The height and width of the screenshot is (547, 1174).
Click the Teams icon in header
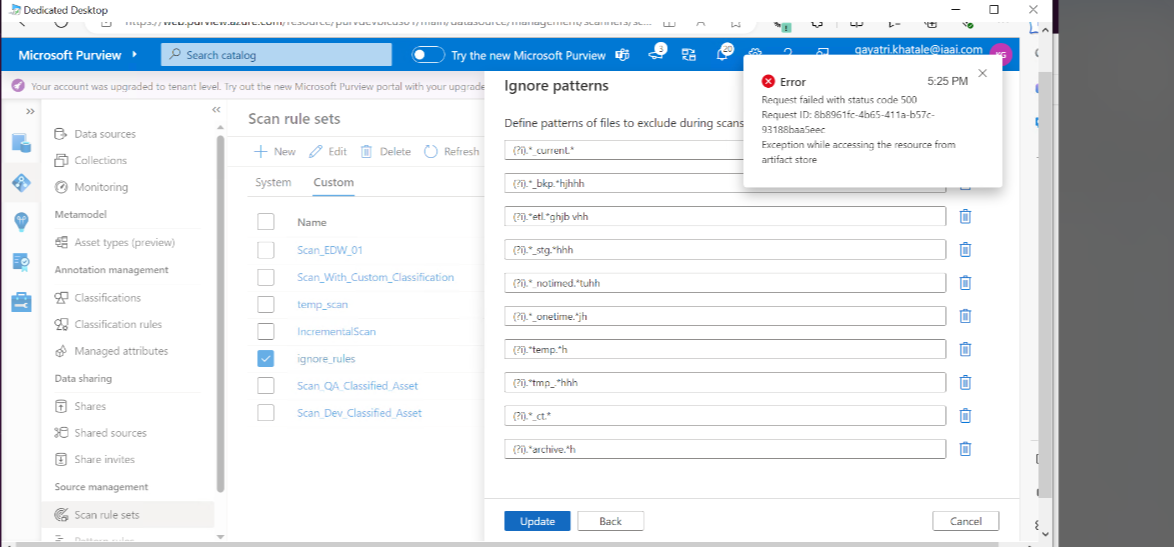pyautogui.click(x=621, y=55)
